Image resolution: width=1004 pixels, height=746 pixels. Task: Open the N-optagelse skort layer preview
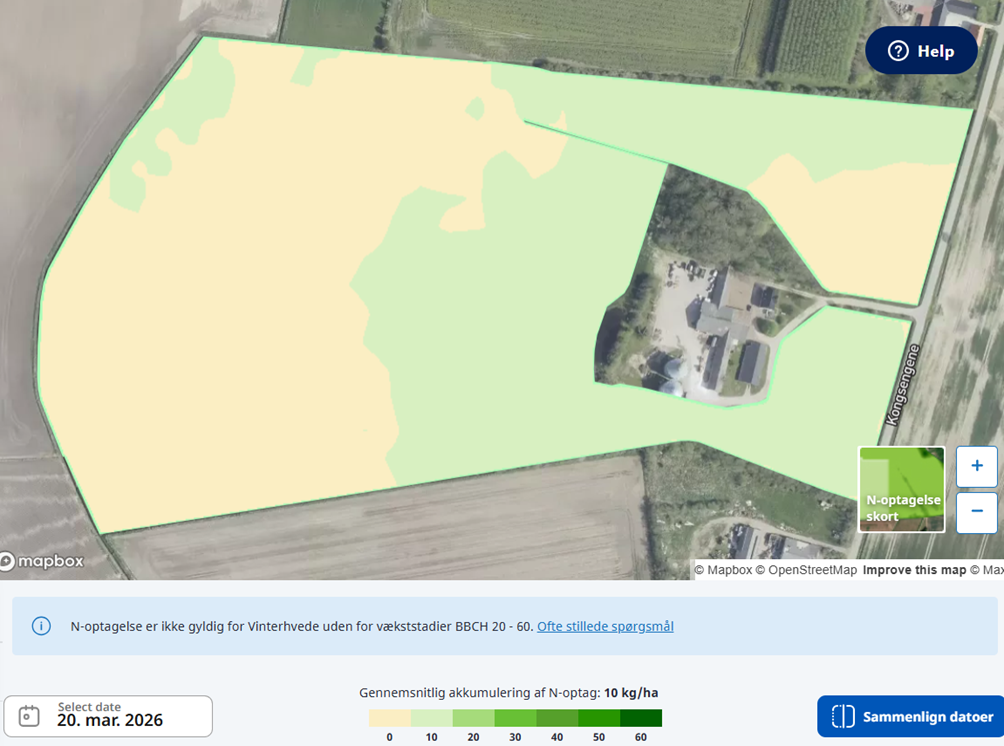pyautogui.click(x=900, y=488)
